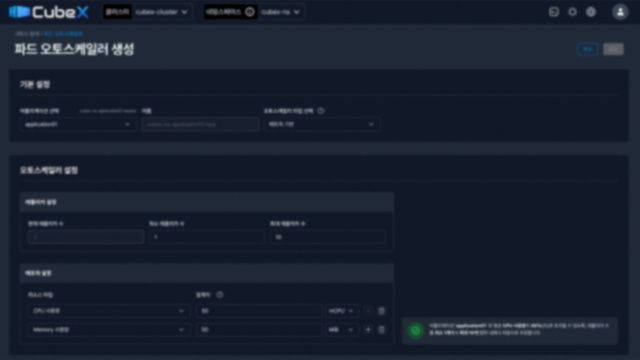
Task: Delete the Memory metric row
Action: pyautogui.click(x=382, y=330)
